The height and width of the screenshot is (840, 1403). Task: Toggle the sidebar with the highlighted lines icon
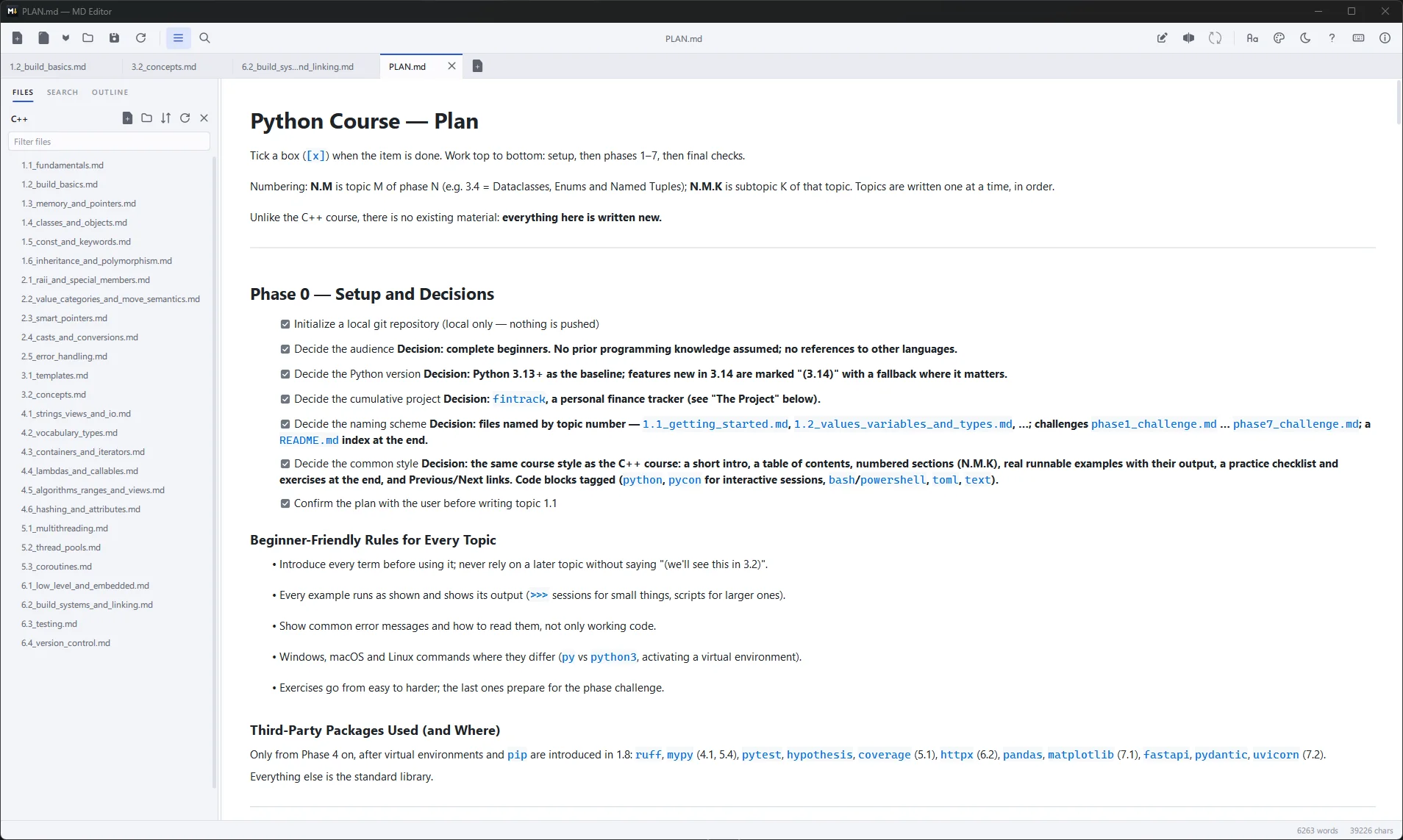tap(179, 38)
